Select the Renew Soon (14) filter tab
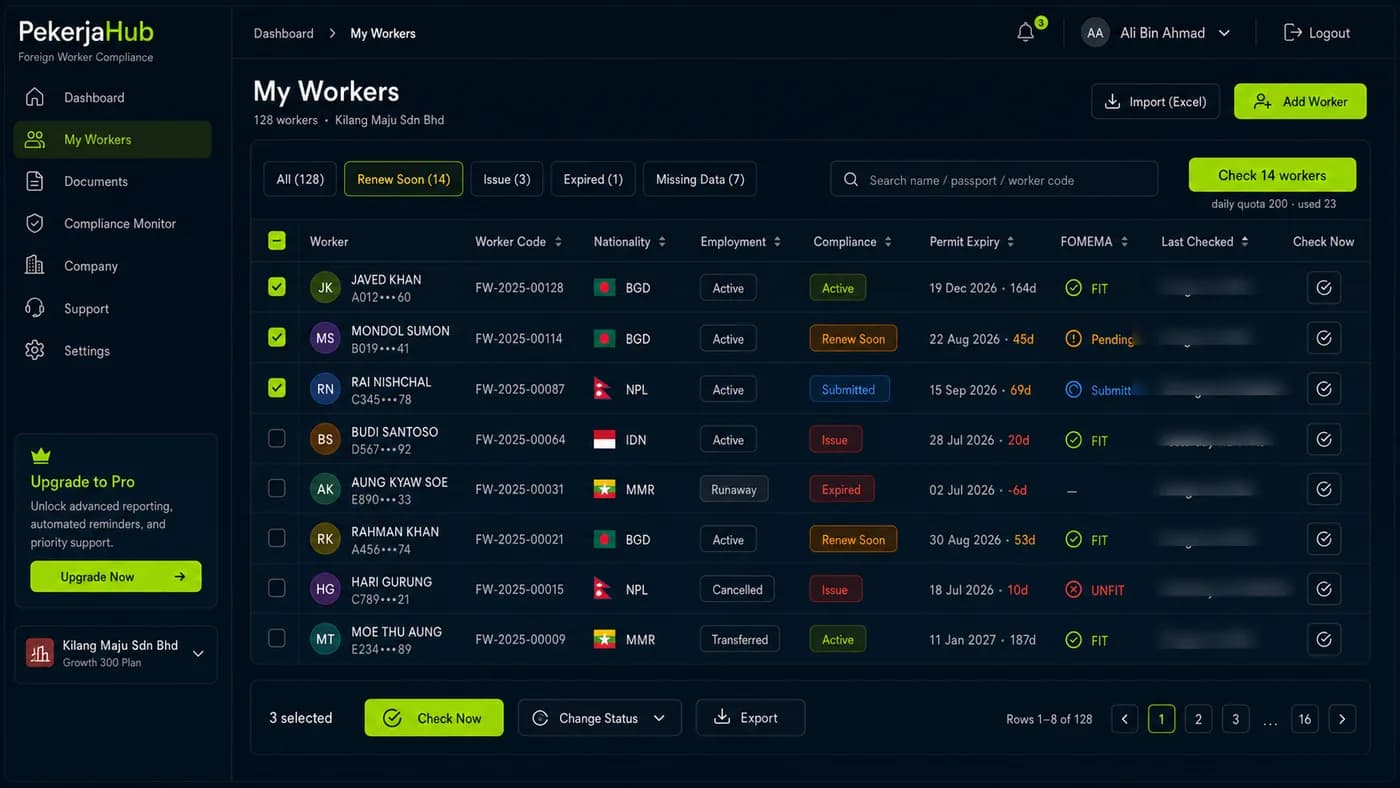Viewport: 1400px width, 788px height. pyautogui.click(x=403, y=179)
